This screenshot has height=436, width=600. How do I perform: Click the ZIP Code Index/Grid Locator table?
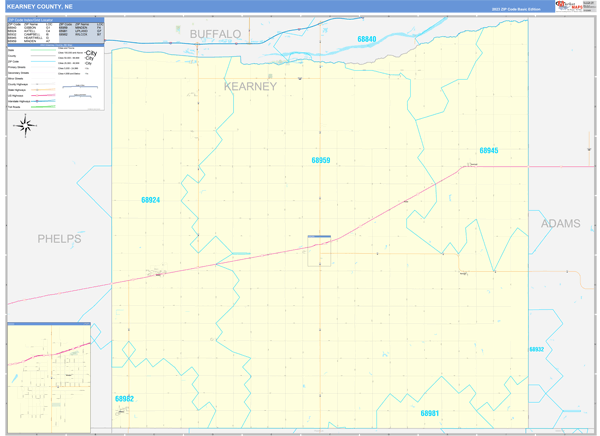coord(55,30)
